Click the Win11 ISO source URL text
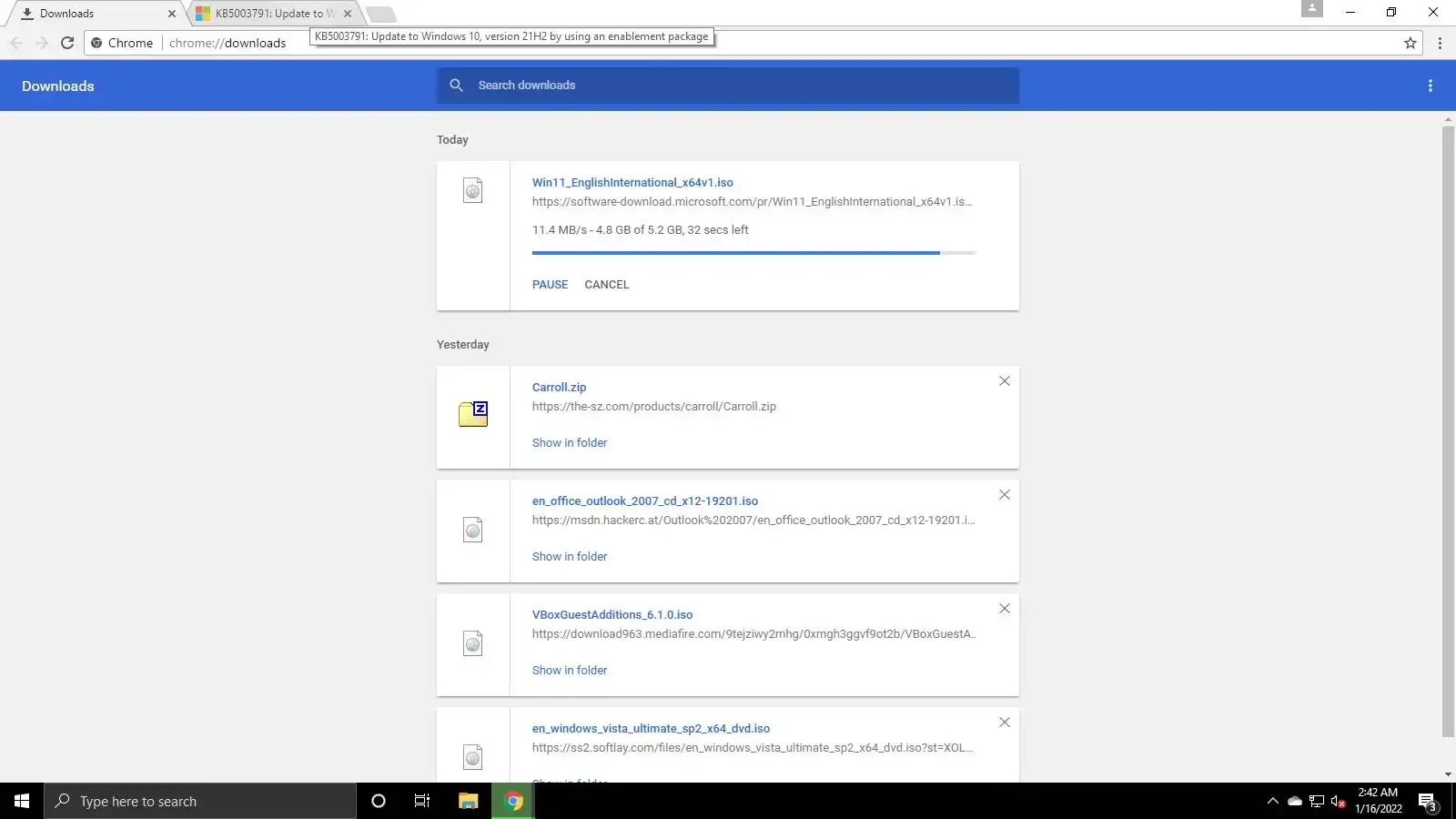Viewport: 1456px width, 819px height. click(x=752, y=202)
